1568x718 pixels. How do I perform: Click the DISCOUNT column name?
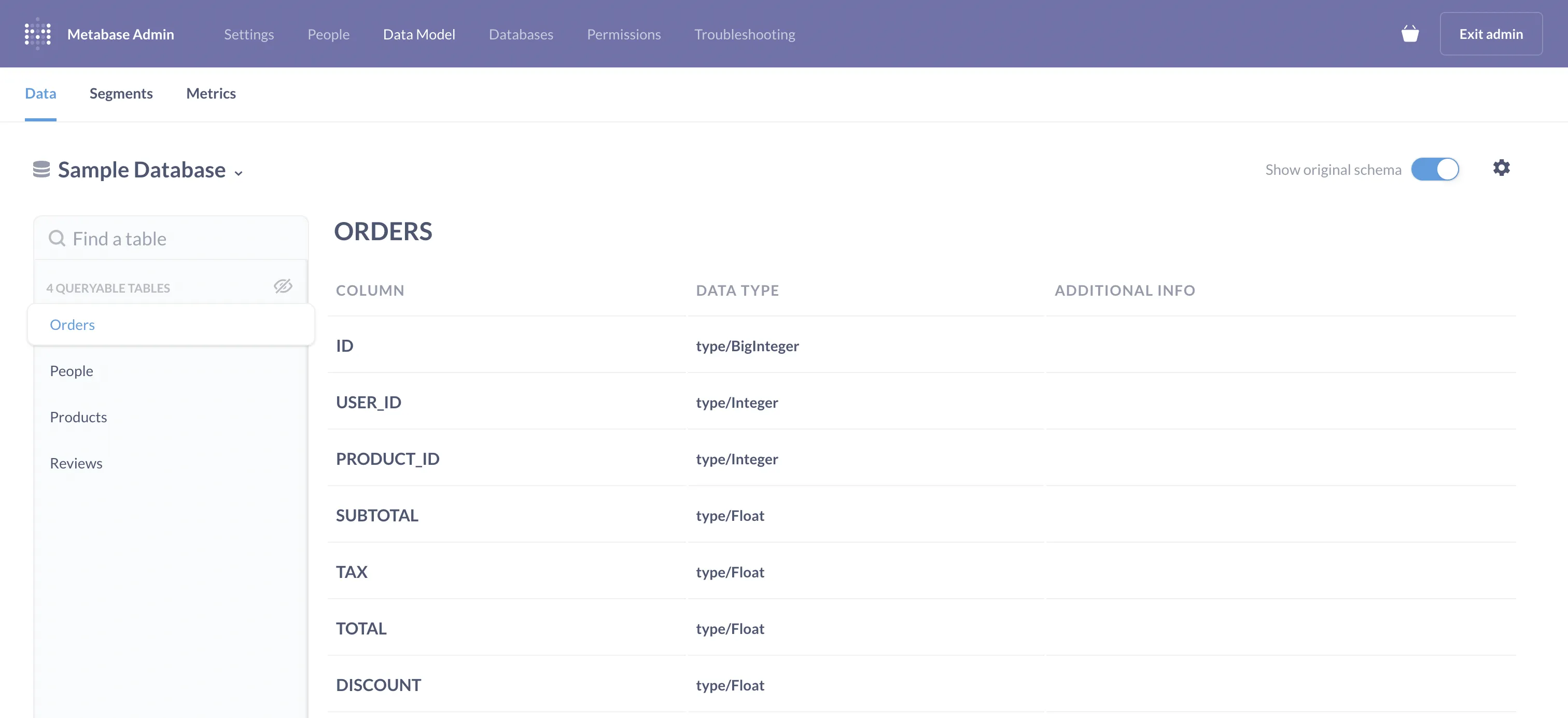click(378, 686)
